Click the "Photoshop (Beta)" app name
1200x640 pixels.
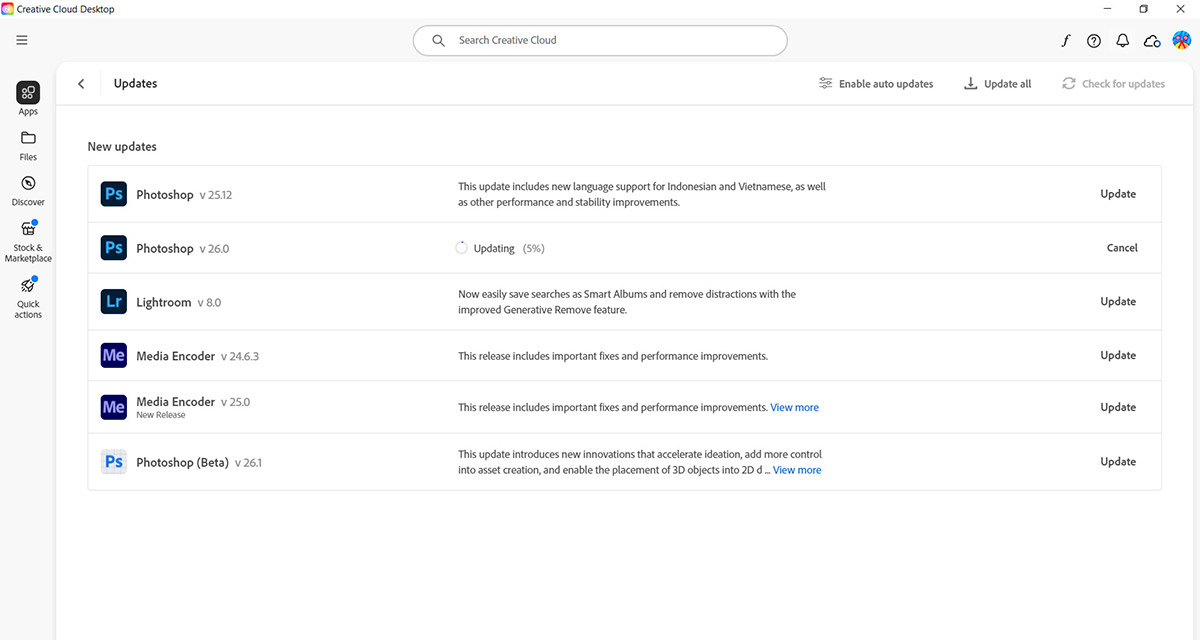pos(183,462)
